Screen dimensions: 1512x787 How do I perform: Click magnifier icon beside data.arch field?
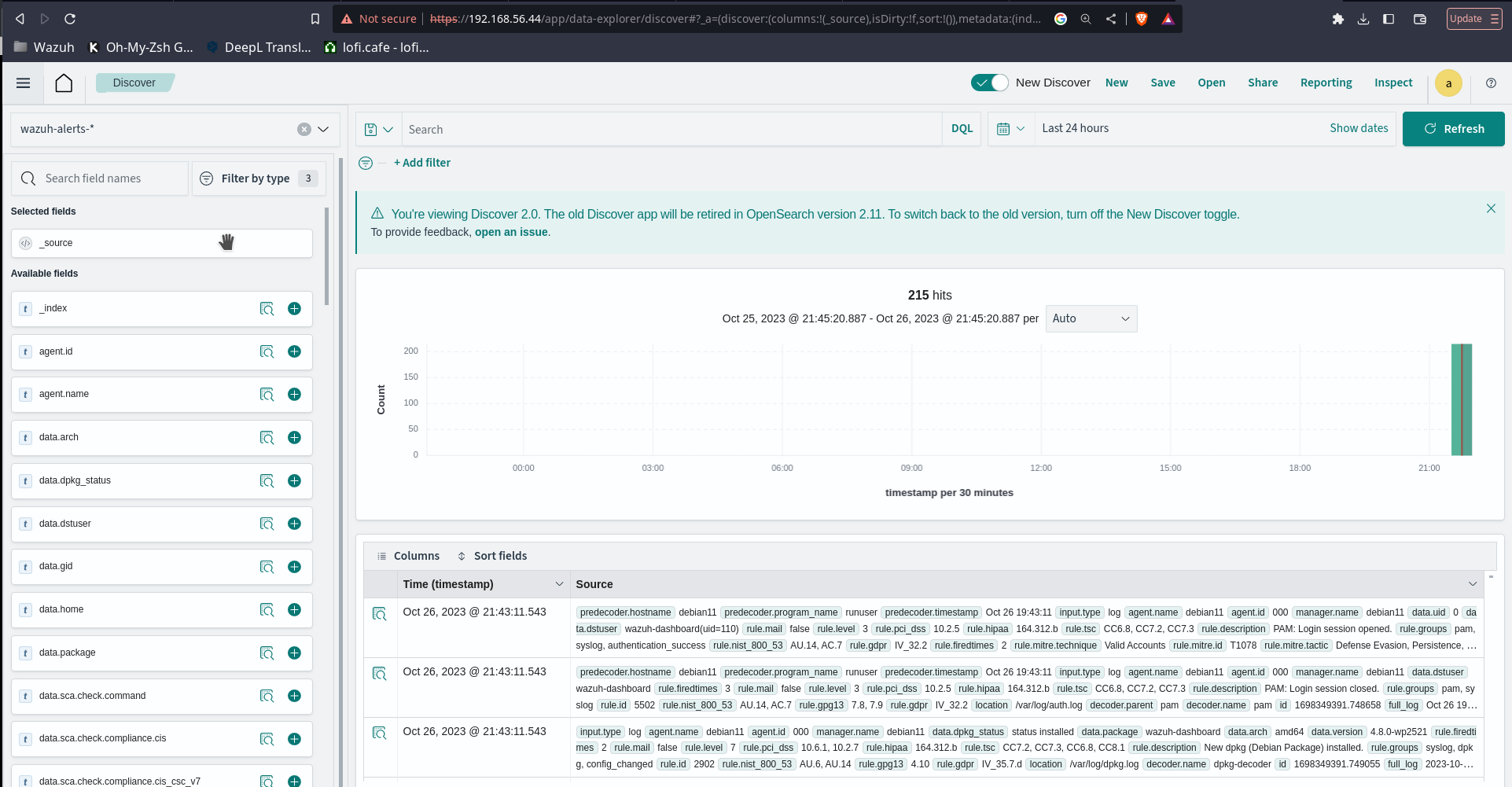click(x=267, y=437)
